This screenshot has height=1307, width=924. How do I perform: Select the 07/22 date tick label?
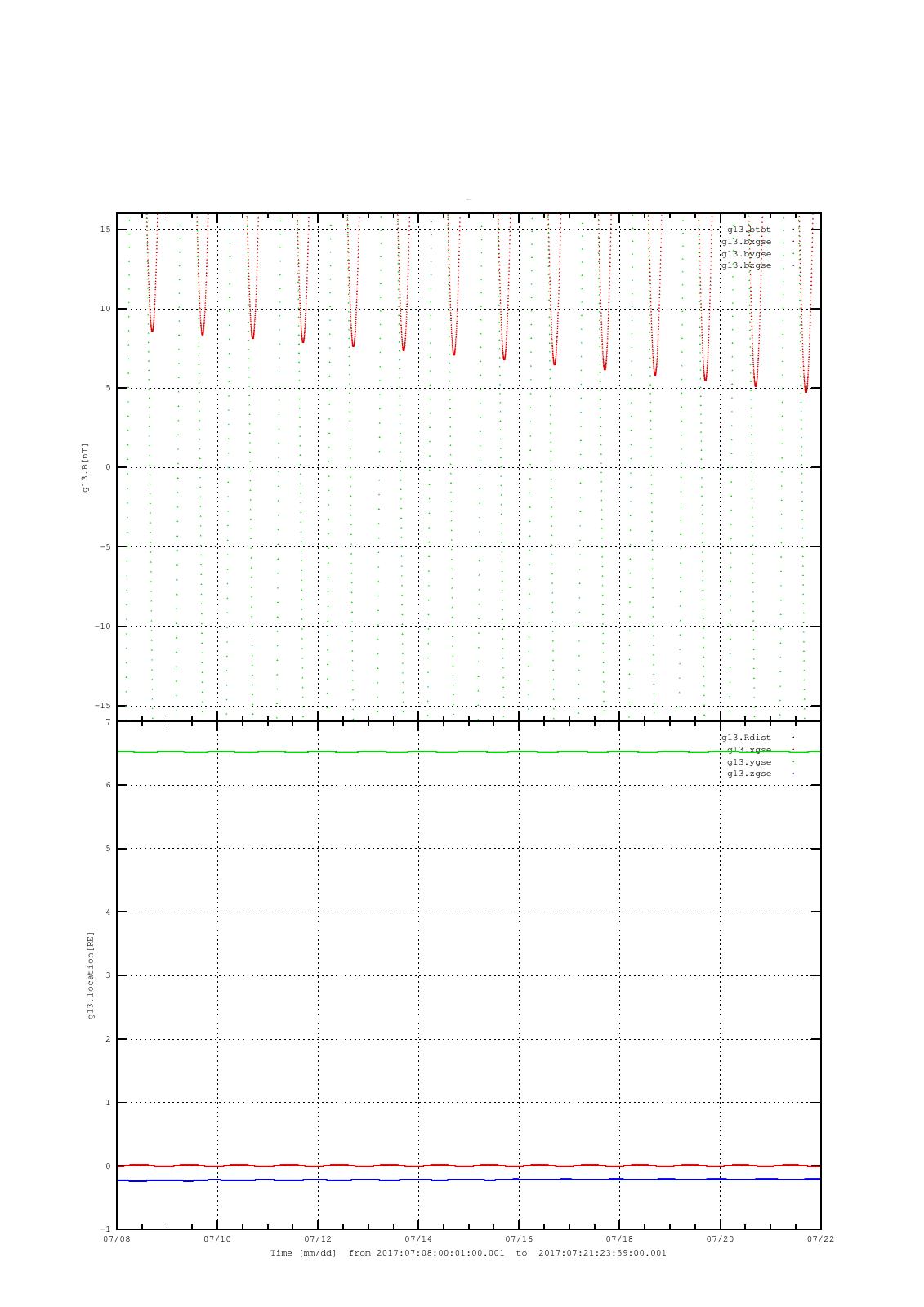pos(820,1239)
